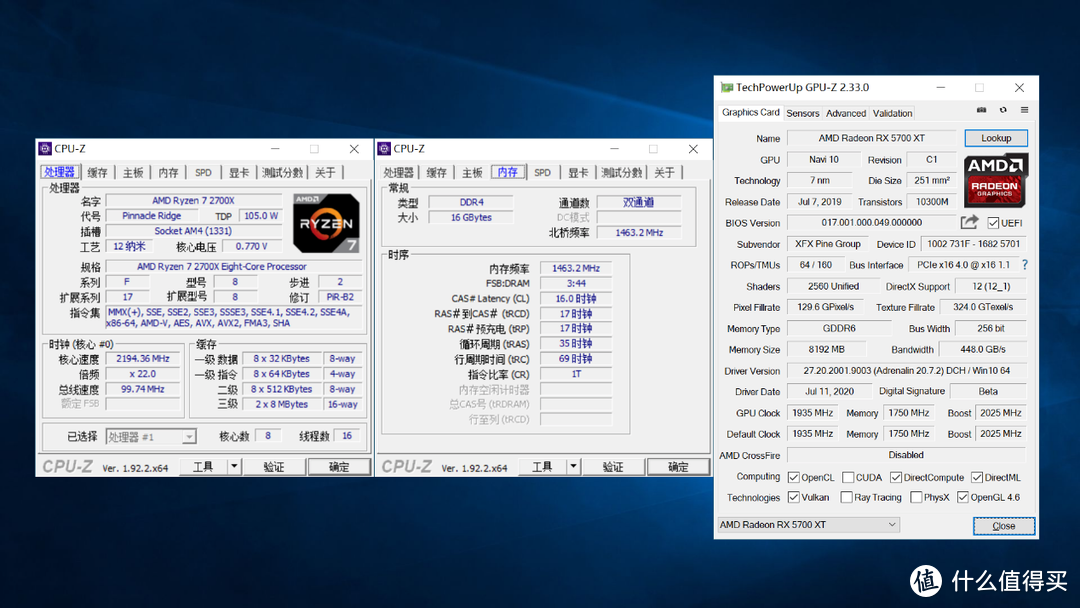
Task: Open the 显卡 tab in left CPU-Z
Action: pos(239,172)
